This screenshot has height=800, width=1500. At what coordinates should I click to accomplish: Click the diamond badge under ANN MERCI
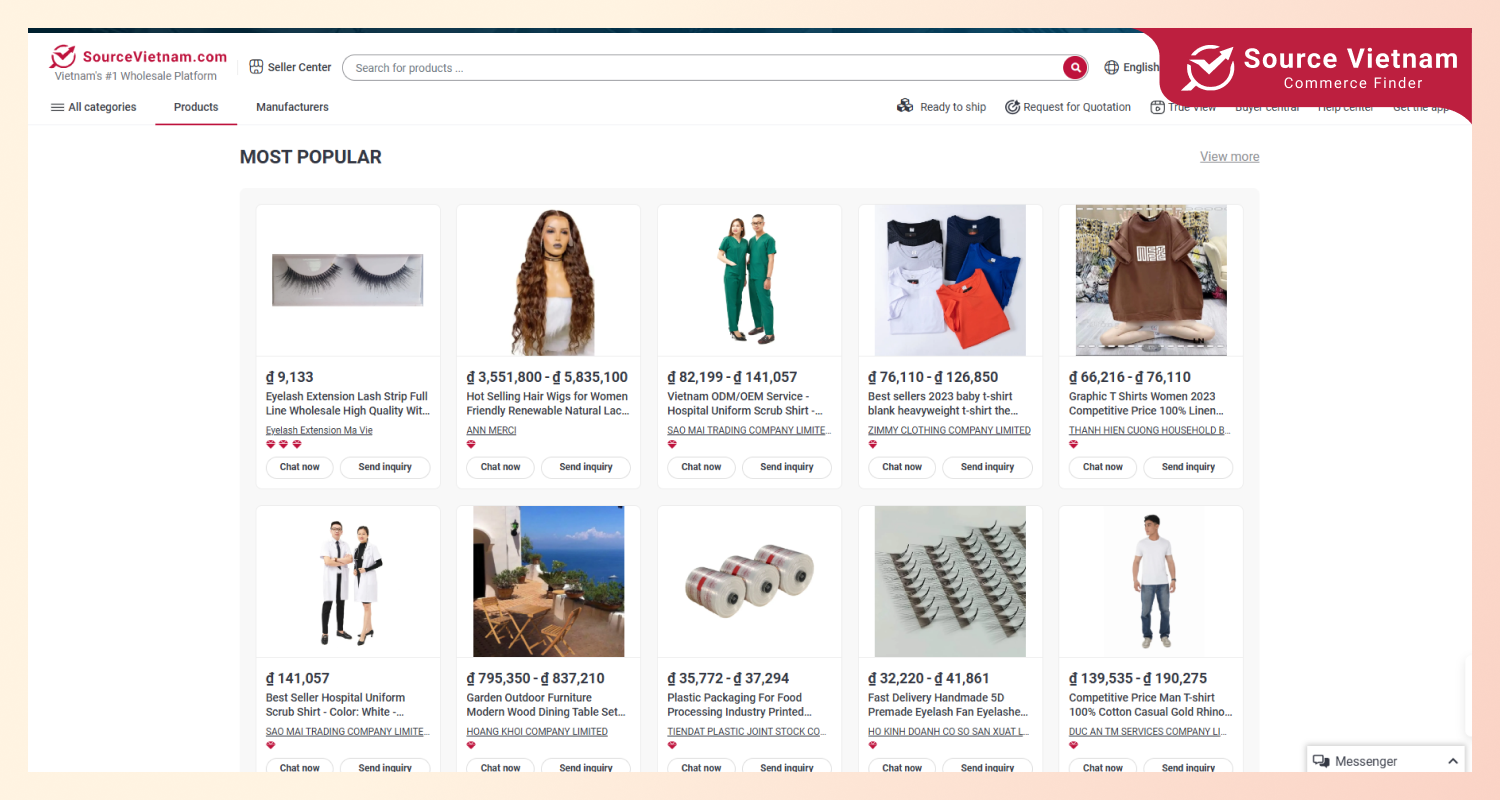(471, 445)
